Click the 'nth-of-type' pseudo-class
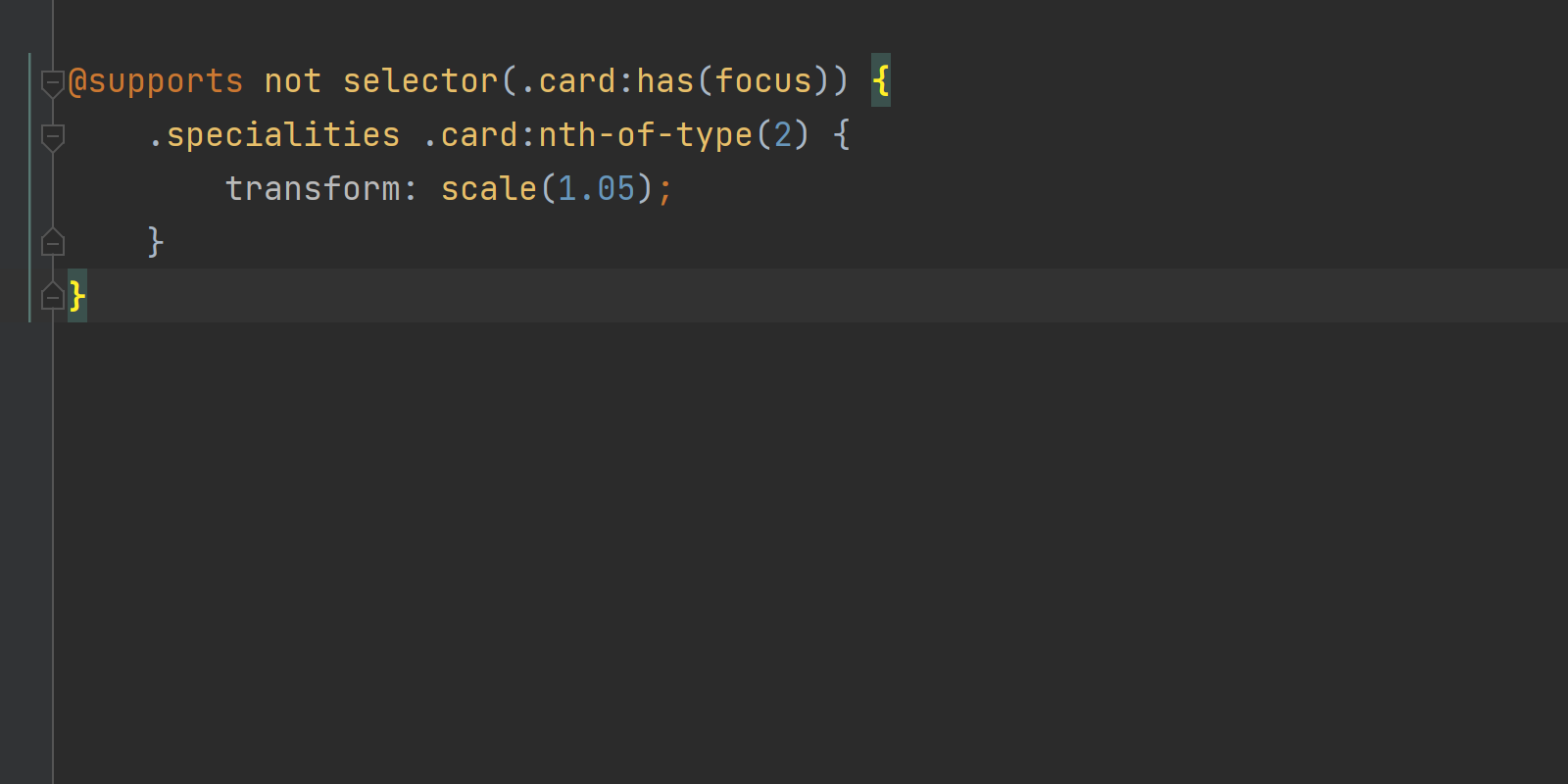 tap(646, 135)
